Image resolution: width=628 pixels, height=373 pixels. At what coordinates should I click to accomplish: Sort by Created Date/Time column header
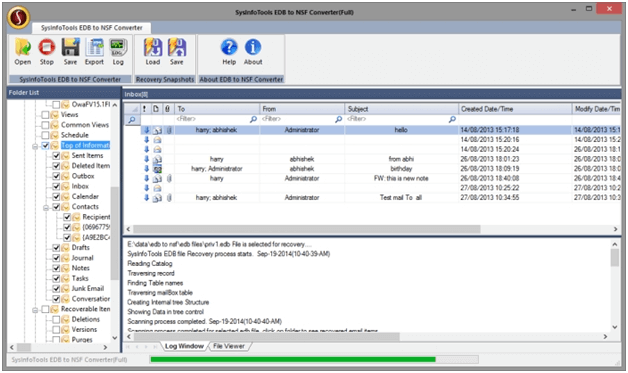click(515, 109)
